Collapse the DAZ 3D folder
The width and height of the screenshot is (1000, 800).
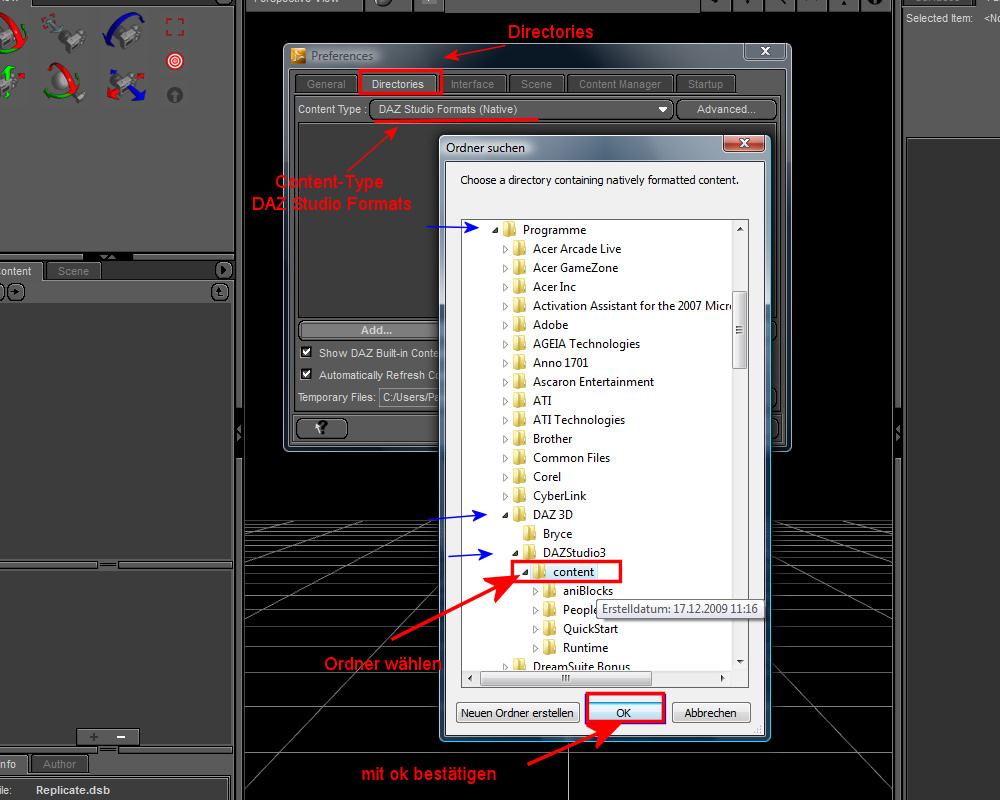point(505,515)
